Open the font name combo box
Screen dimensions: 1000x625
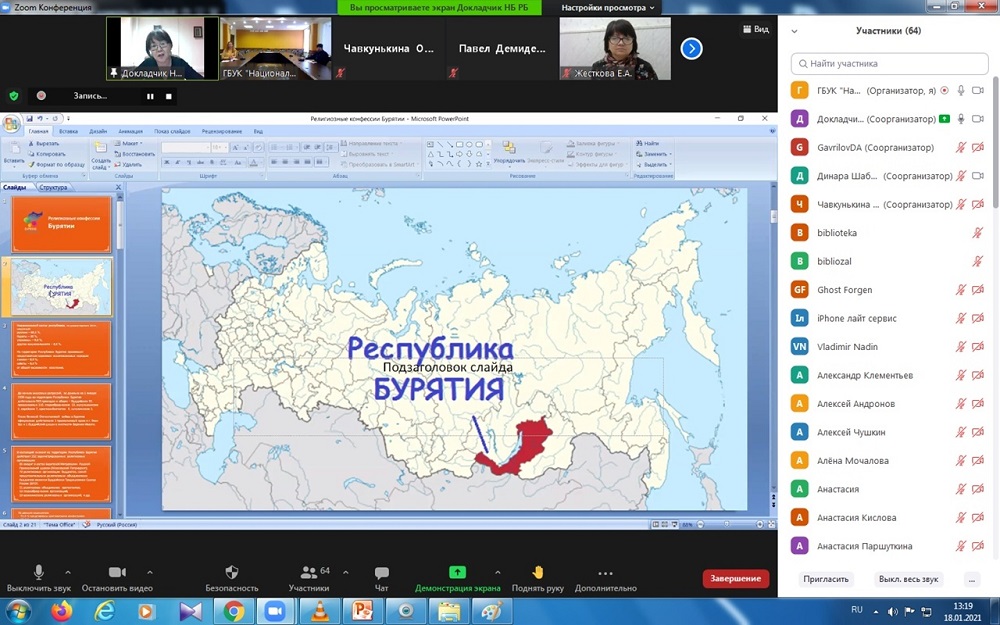(x=186, y=147)
